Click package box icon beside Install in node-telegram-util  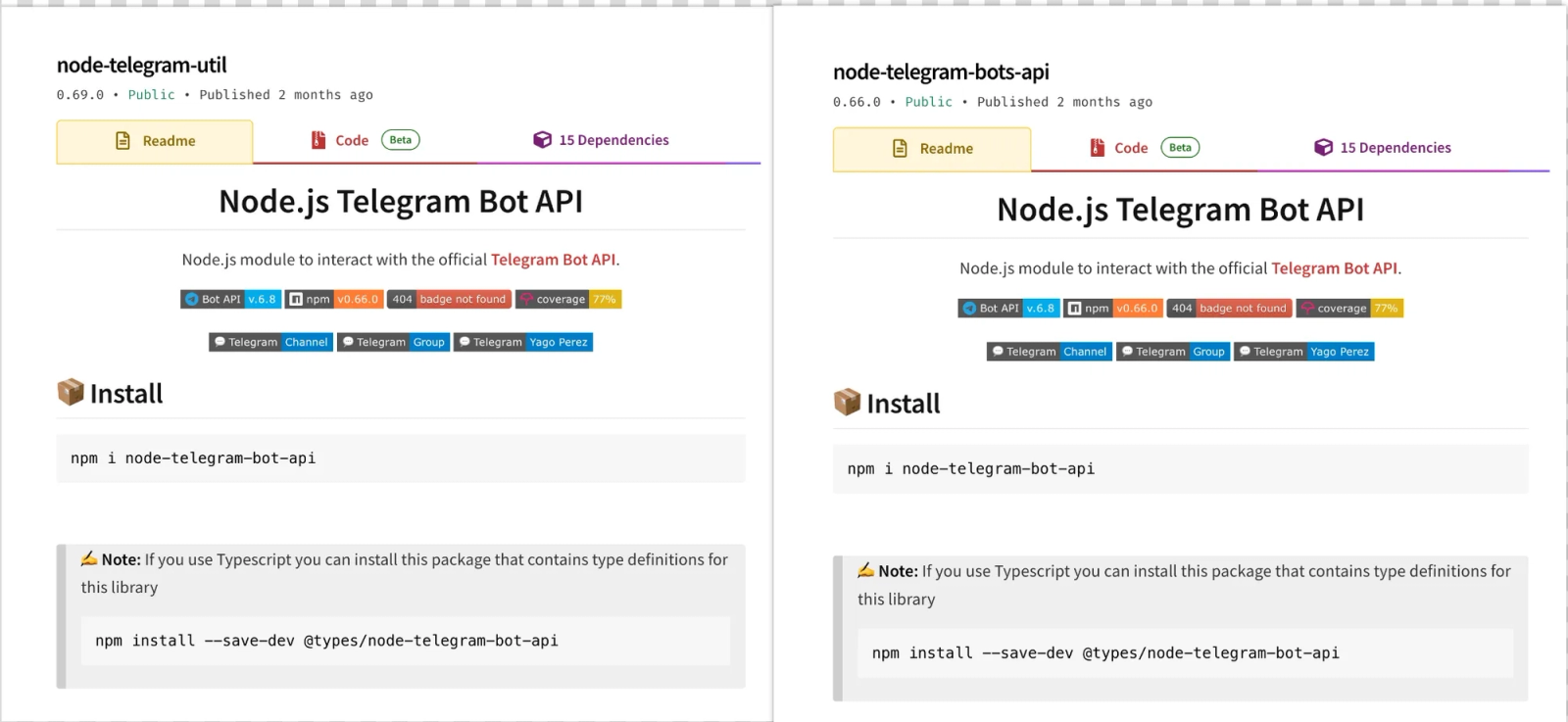coord(71,392)
